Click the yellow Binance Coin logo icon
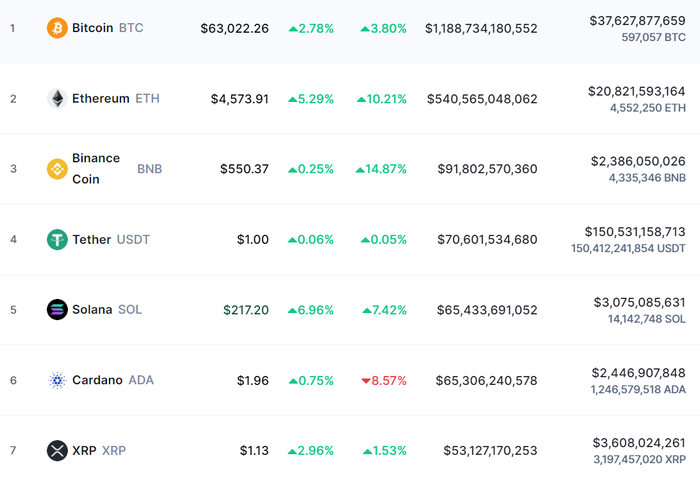This screenshot has height=485, width=700. (x=57, y=169)
